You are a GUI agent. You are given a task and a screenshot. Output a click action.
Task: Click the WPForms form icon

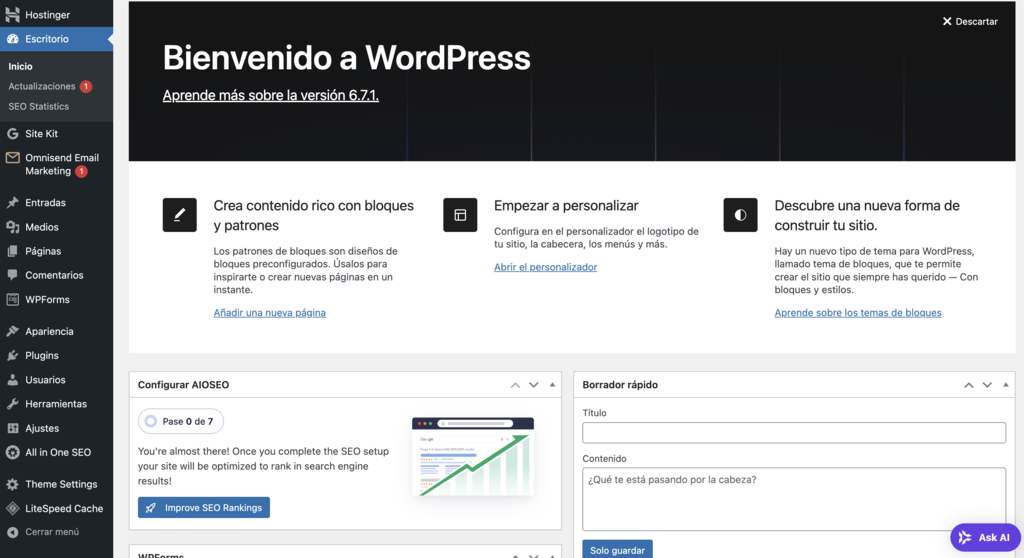[12, 299]
